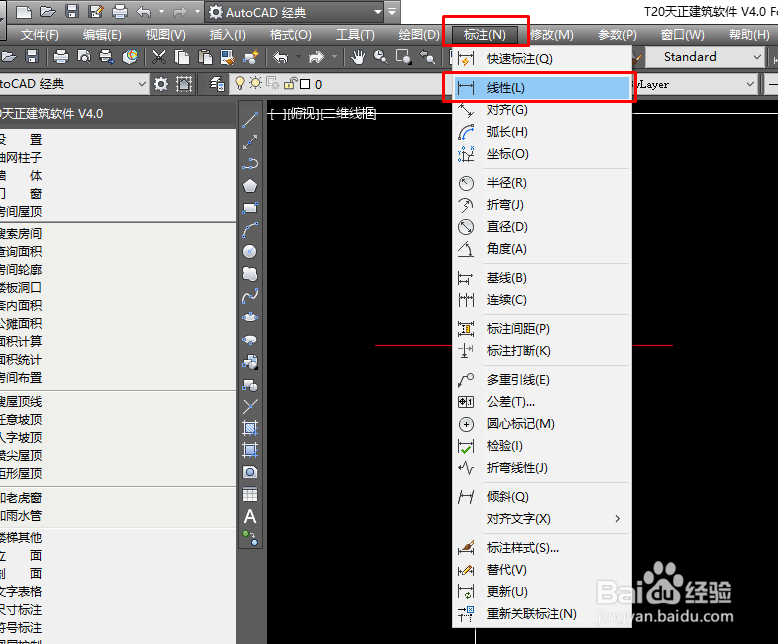
Task: Click 尺寸标注 in the Tianzheng panel
Action: coord(21,610)
